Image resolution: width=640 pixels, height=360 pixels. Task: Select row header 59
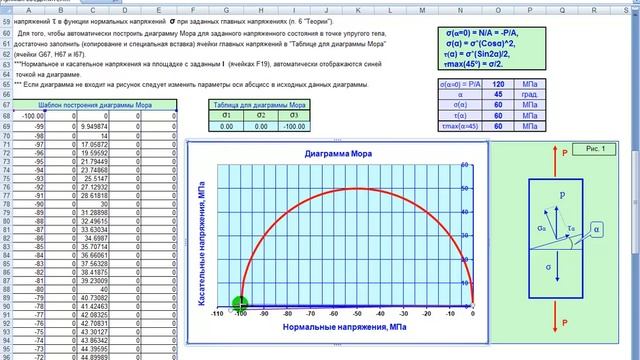coord(6,22)
